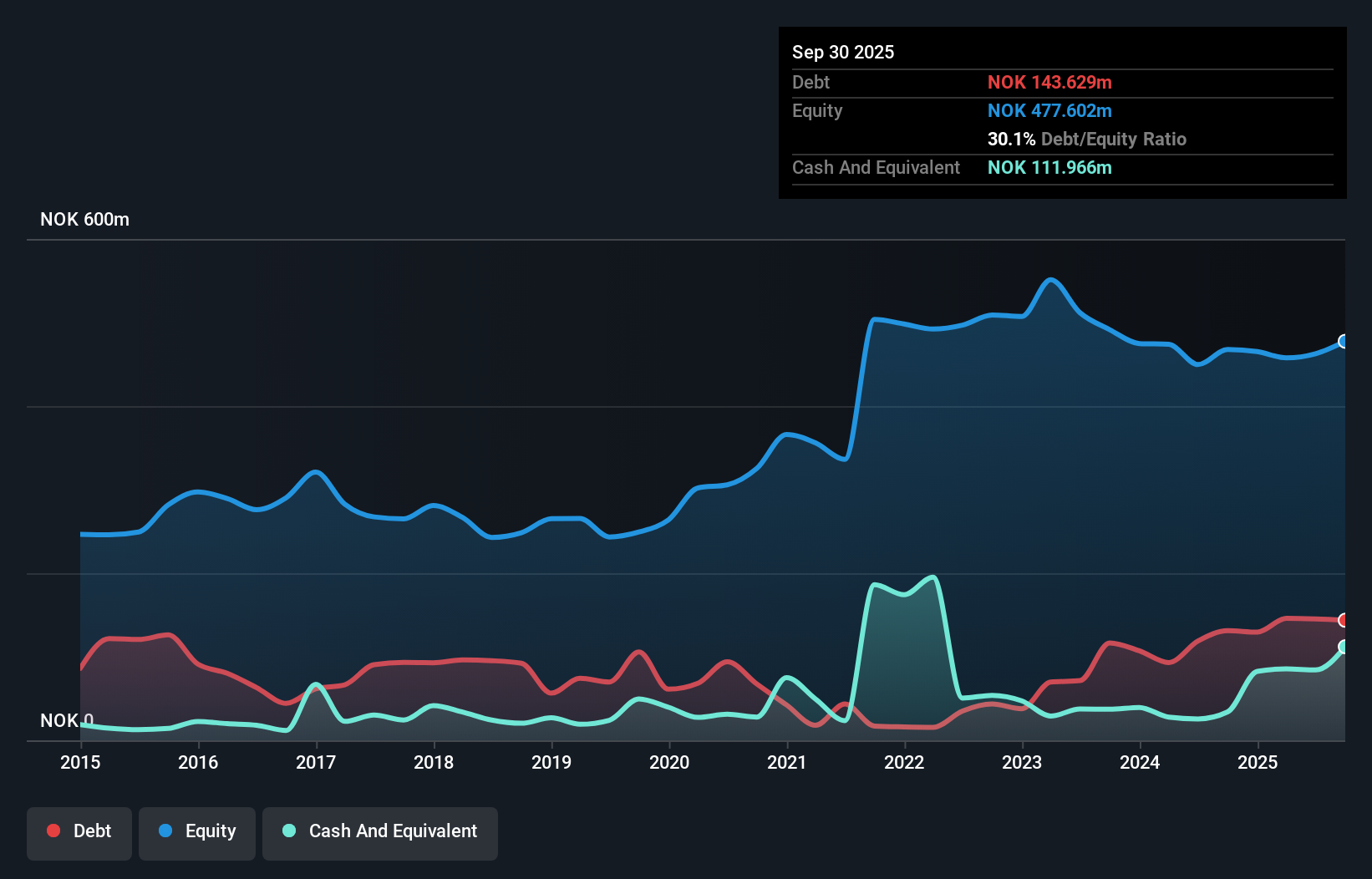The height and width of the screenshot is (879, 1372).
Task: Toggle the Cash And Equivalent series visibility
Action: tap(380, 831)
